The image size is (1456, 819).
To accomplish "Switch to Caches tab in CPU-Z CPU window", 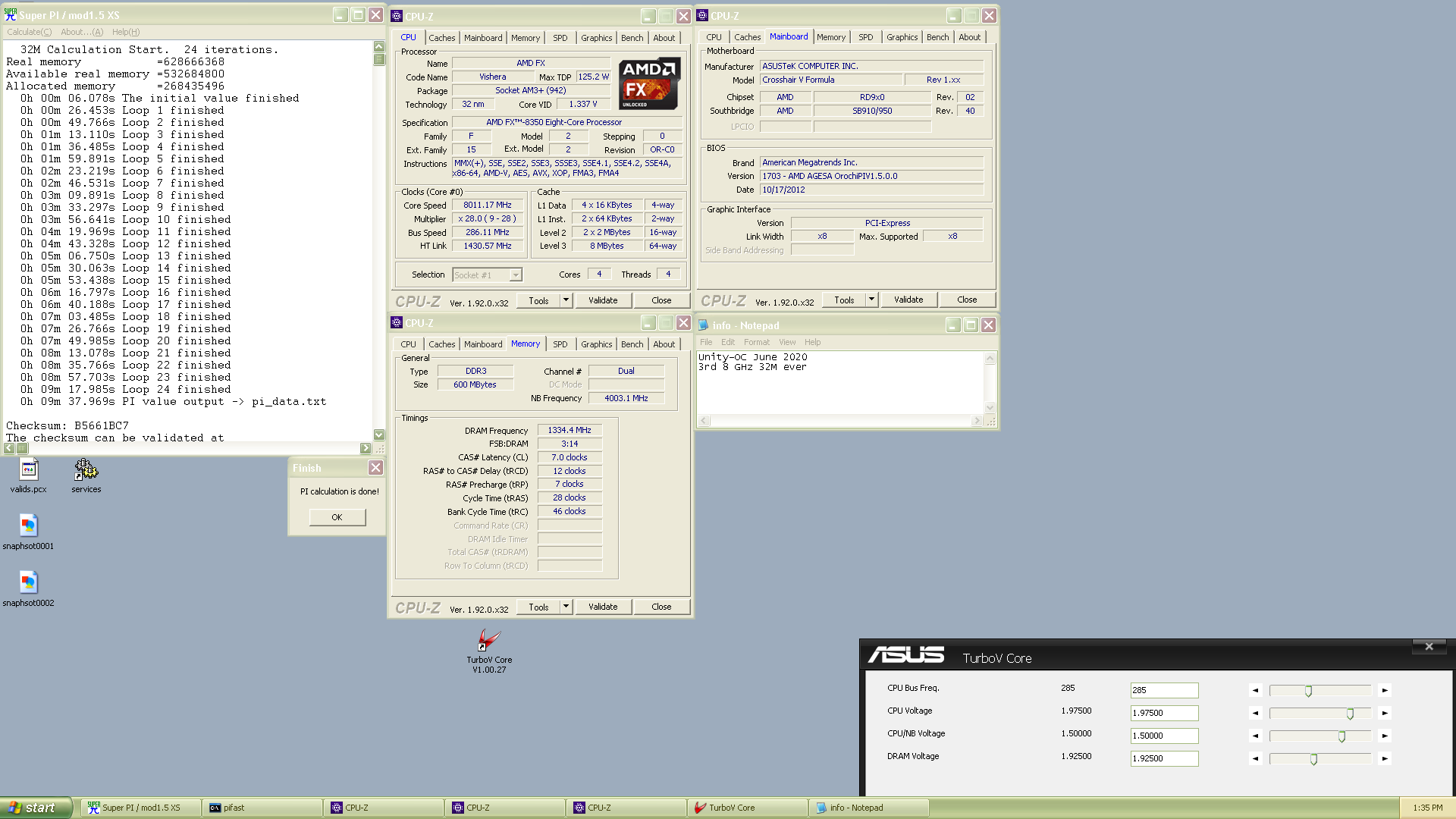I will click(441, 38).
